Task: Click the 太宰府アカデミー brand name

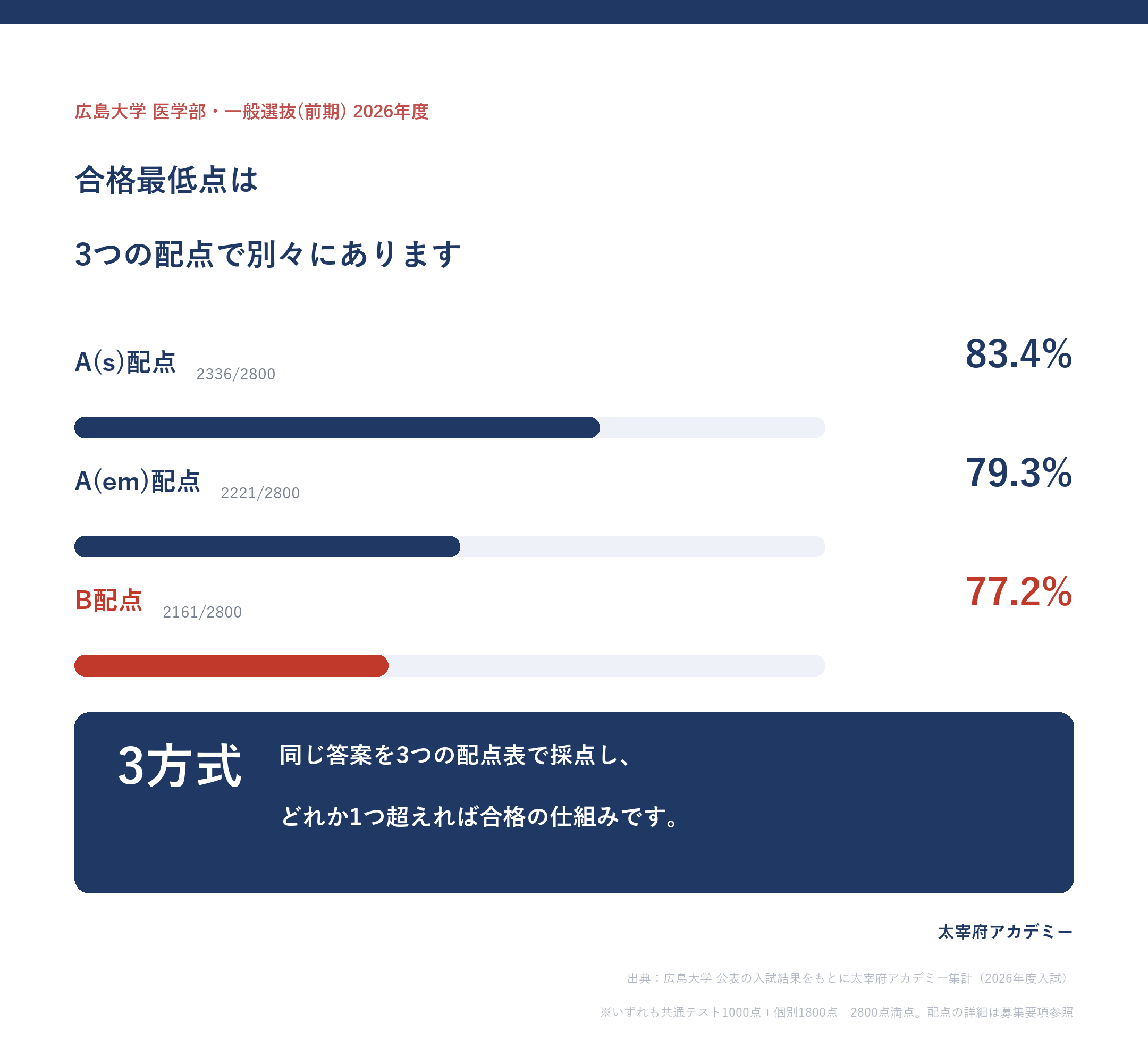Action: point(1005,932)
